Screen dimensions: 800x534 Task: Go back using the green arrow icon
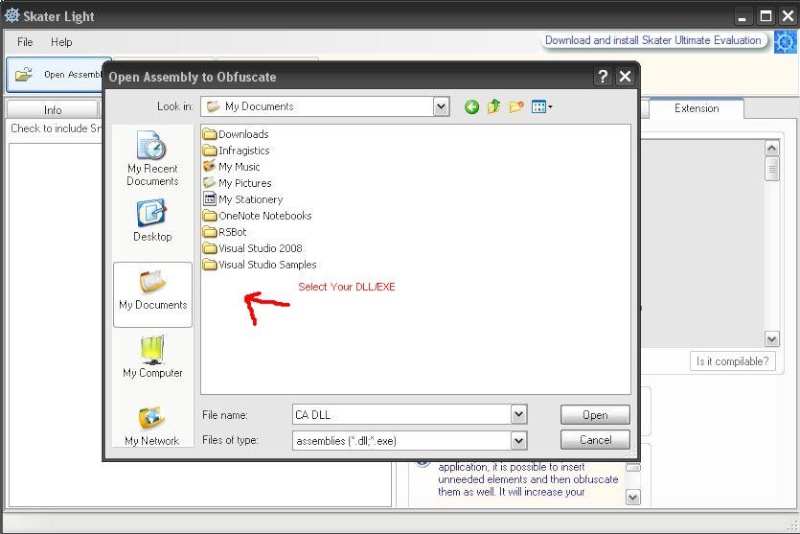[472, 107]
